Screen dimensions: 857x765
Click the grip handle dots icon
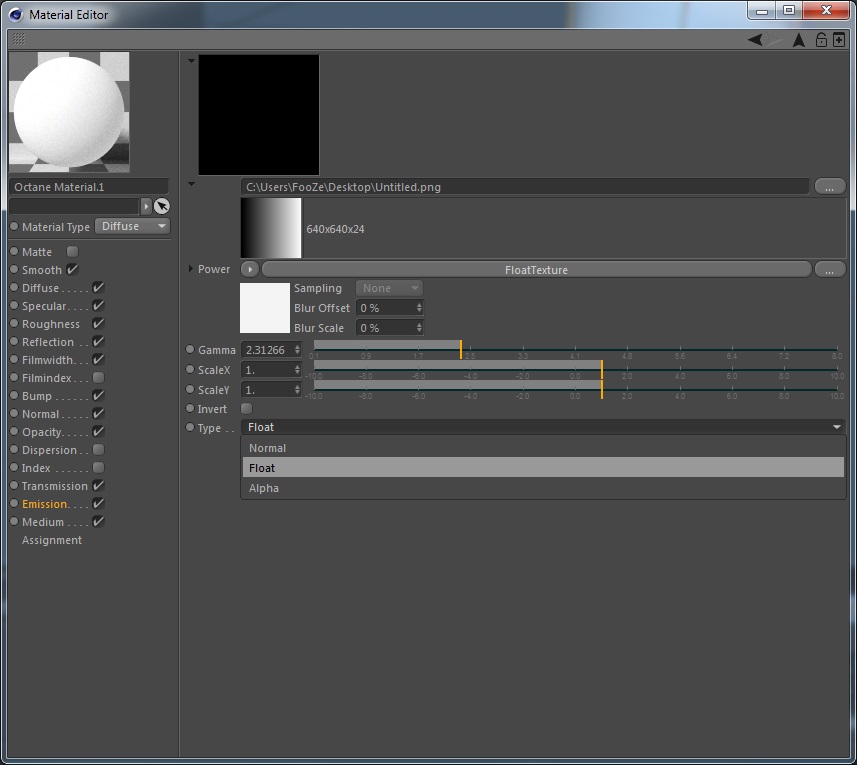(19, 39)
